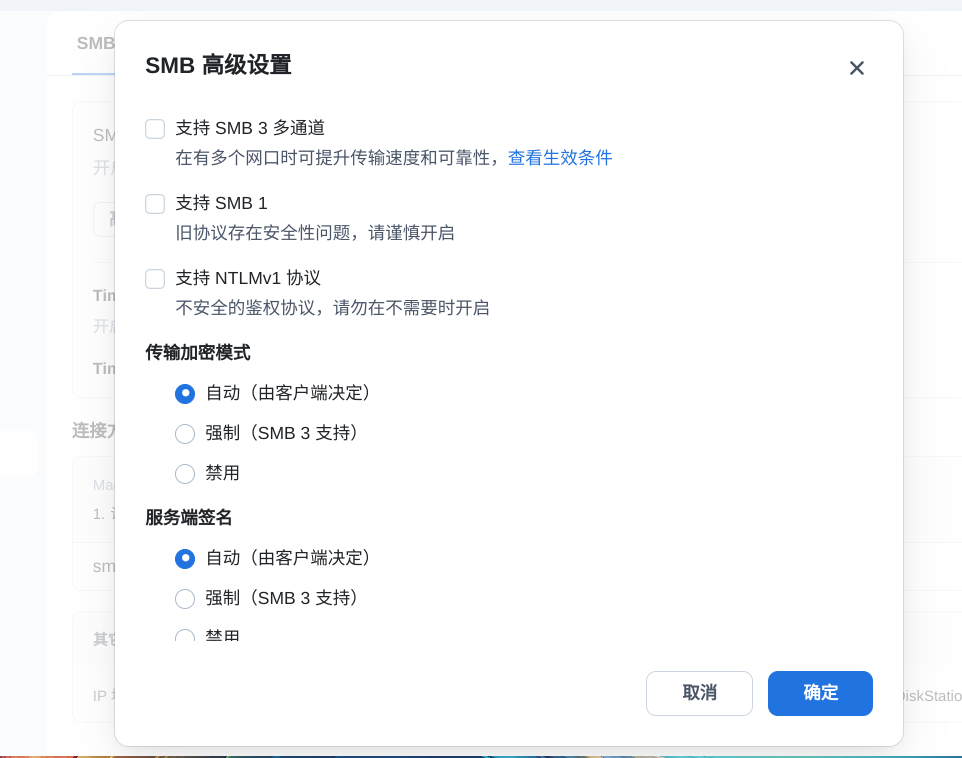Viewport: 962px width, 758px height.
Task: Click 不安全的鉴权协议 description text
Action: [333, 308]
